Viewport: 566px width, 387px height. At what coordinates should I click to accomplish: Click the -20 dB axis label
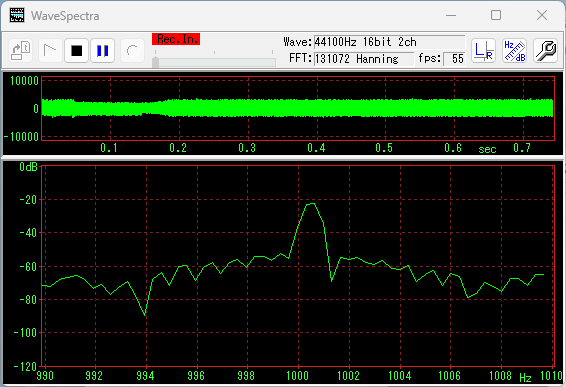point(28,200)
